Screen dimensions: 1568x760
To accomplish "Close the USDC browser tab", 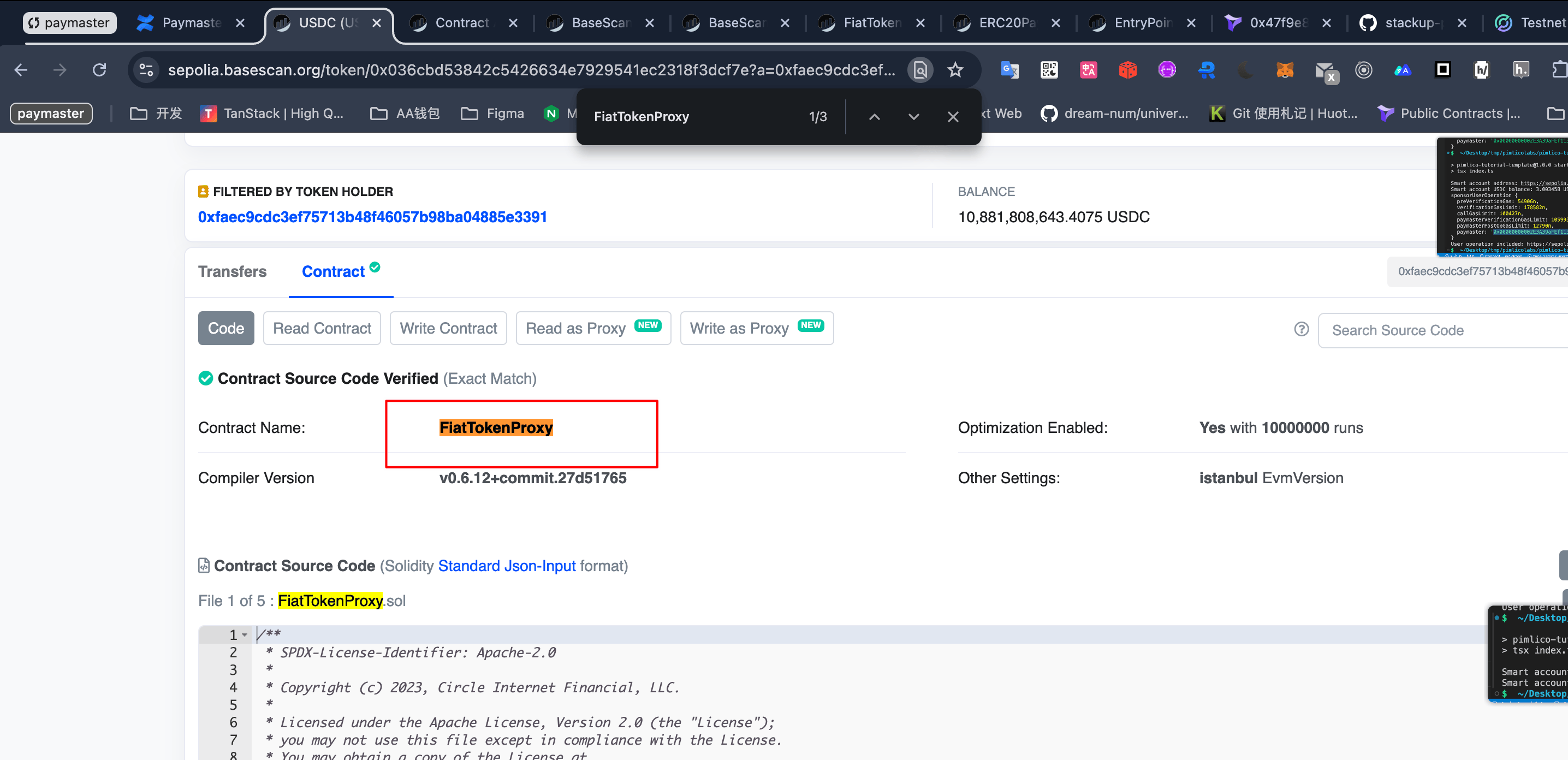I will tap(377, 23).
